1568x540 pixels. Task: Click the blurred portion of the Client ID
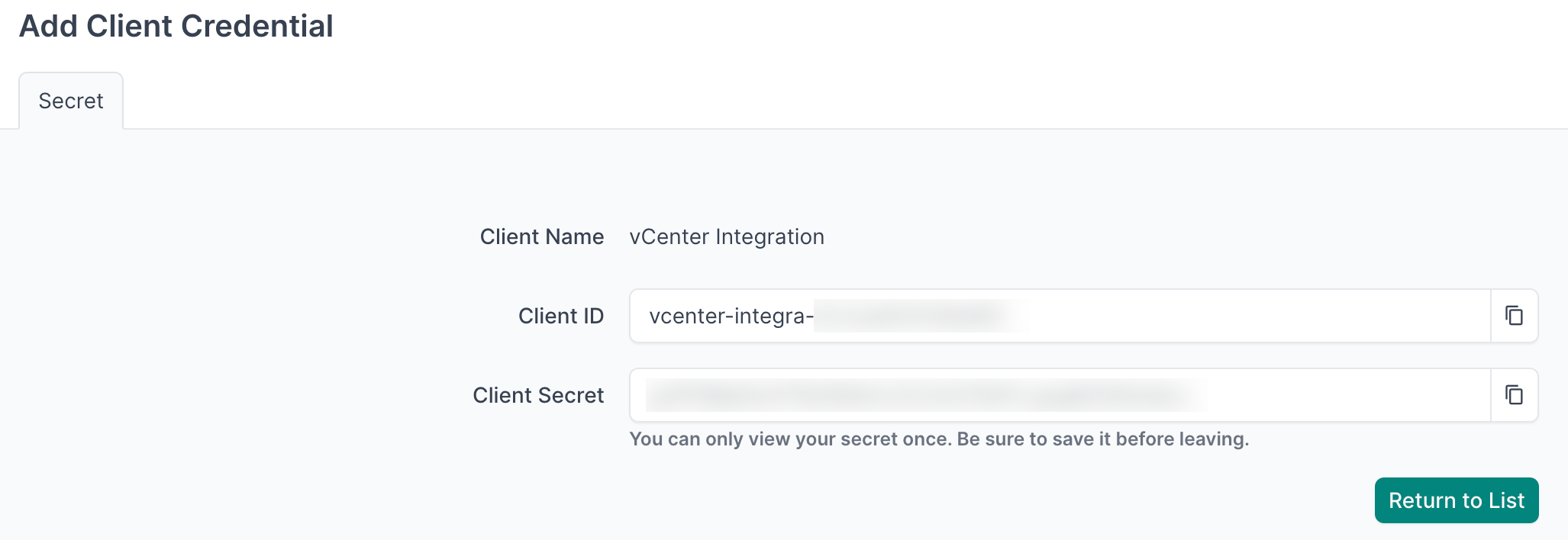point(908,317)
